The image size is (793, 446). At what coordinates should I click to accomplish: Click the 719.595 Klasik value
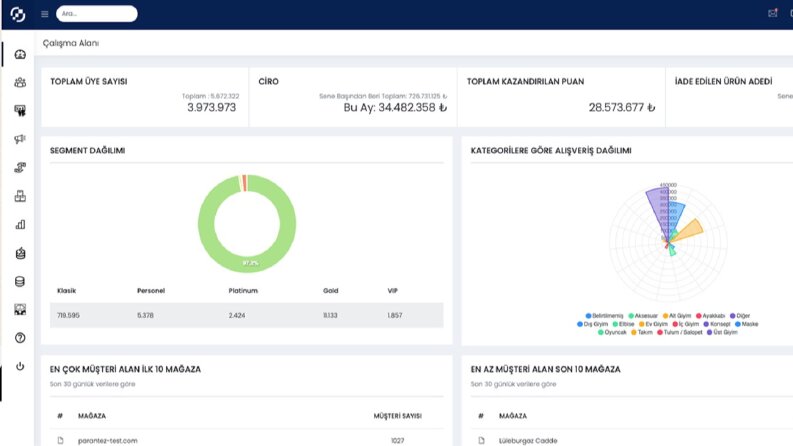(x=68, y=316)
